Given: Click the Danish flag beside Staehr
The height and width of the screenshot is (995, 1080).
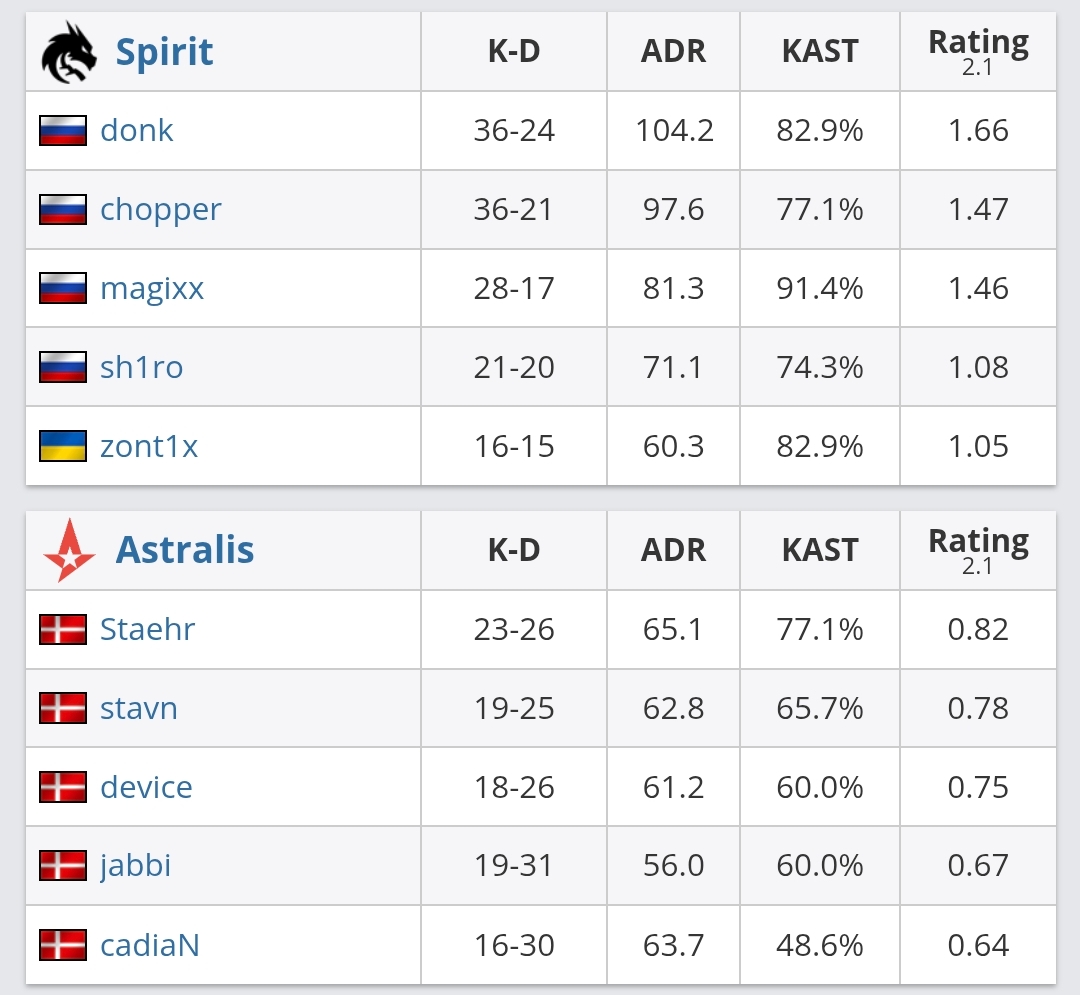Looking at the screenshot, I should coord(63,629).
